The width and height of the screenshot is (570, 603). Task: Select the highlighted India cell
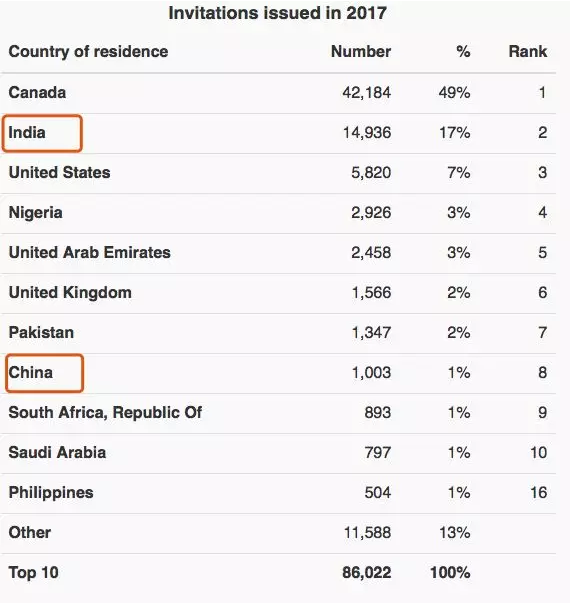pyautogui.click(x=42, y=133)
